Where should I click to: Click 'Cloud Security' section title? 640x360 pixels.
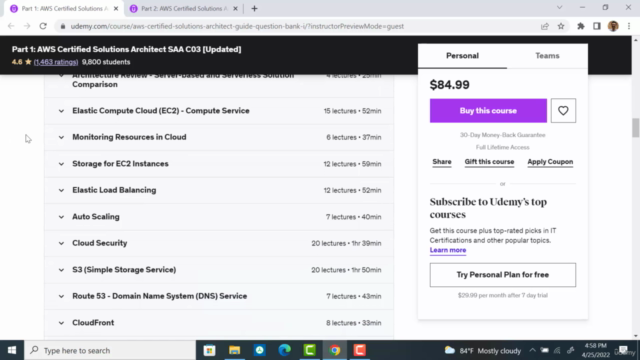coord(100,243)
